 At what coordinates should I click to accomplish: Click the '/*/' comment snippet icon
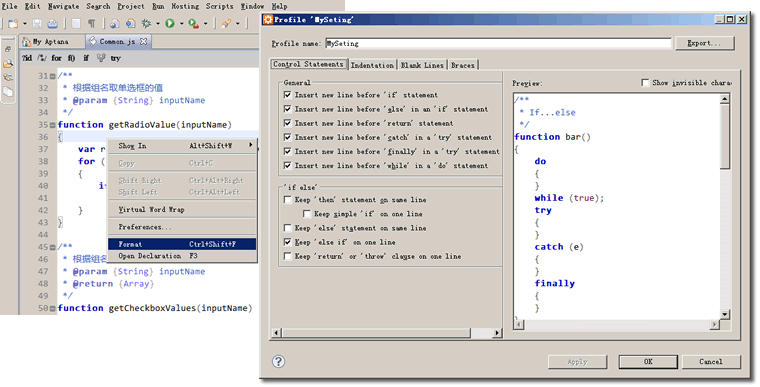42,58
